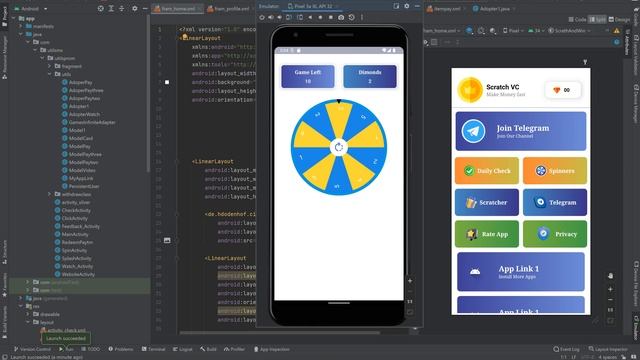Open the Pixel device dropdown in design toolbar

click(x=513, y=31)
